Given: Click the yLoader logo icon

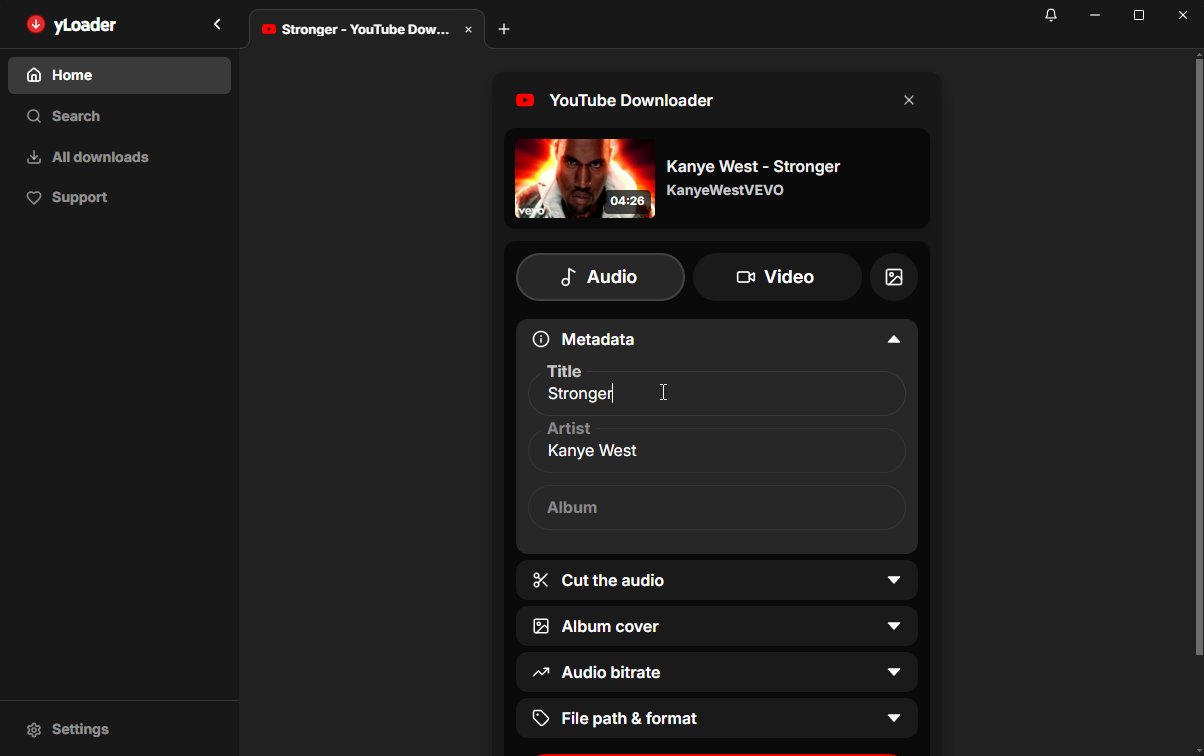Looking at the screenshot, I should [36, 25].
